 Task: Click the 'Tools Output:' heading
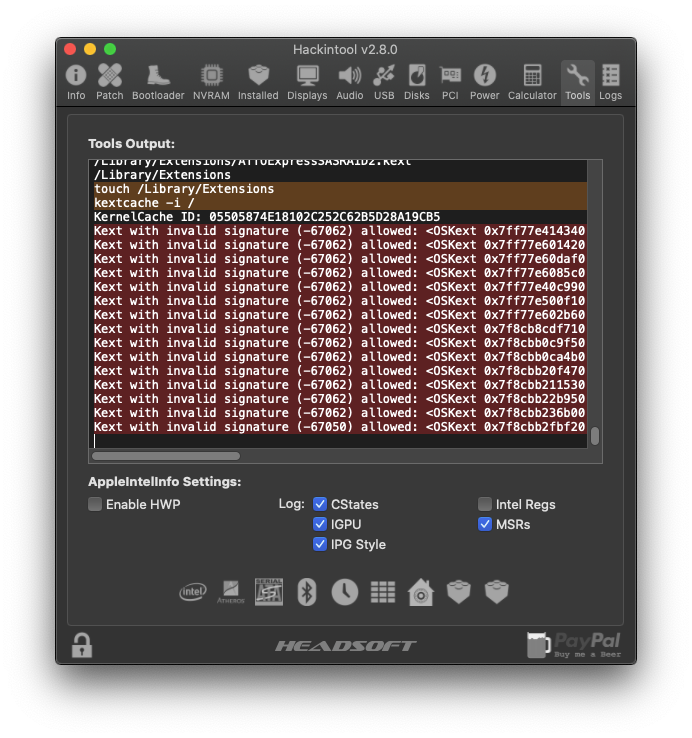point(131,144)
